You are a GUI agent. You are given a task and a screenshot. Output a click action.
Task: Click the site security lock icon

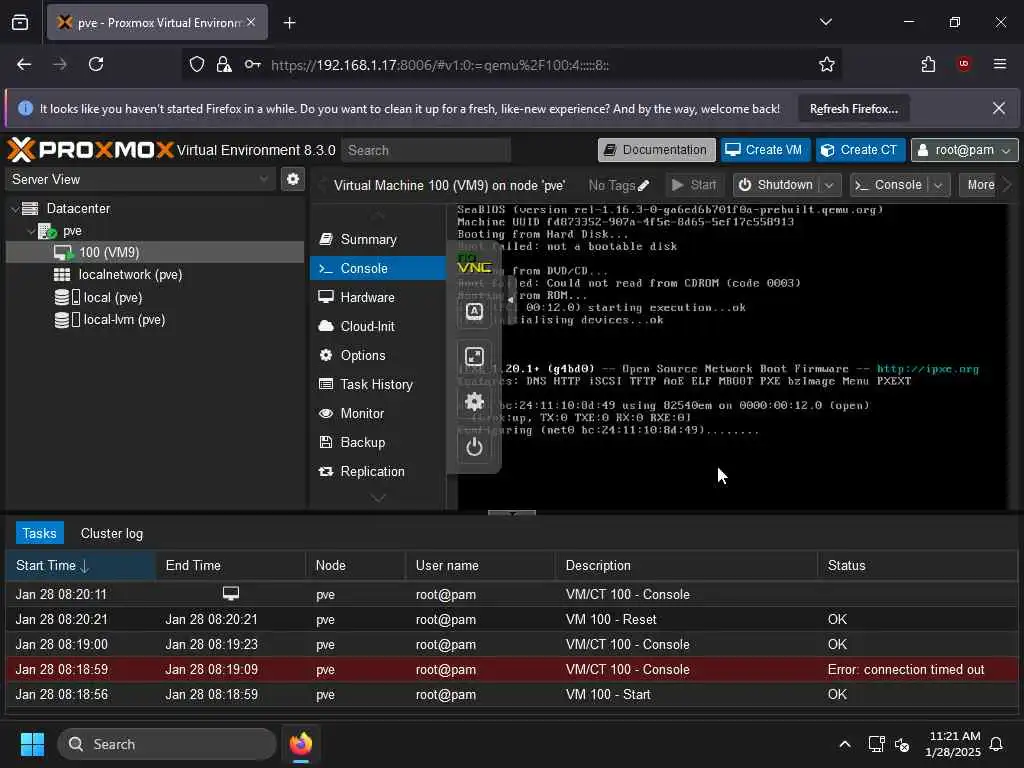tap(224, 64)
